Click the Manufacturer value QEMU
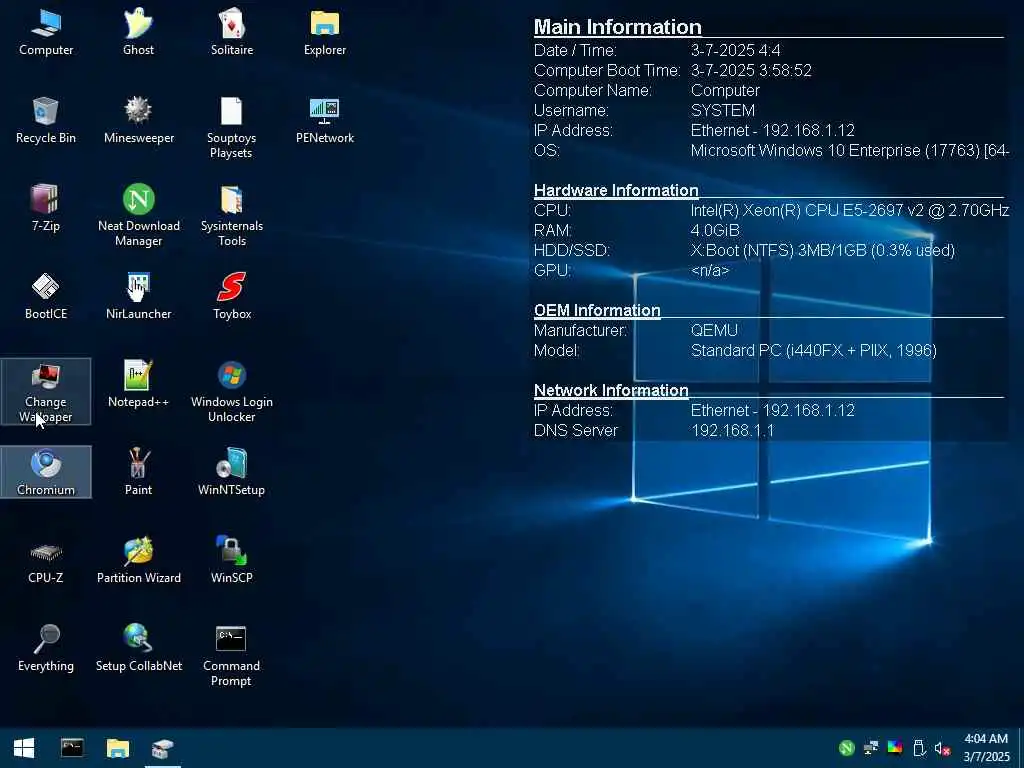This screenshot has height=768, width=1024. (714, 330)
